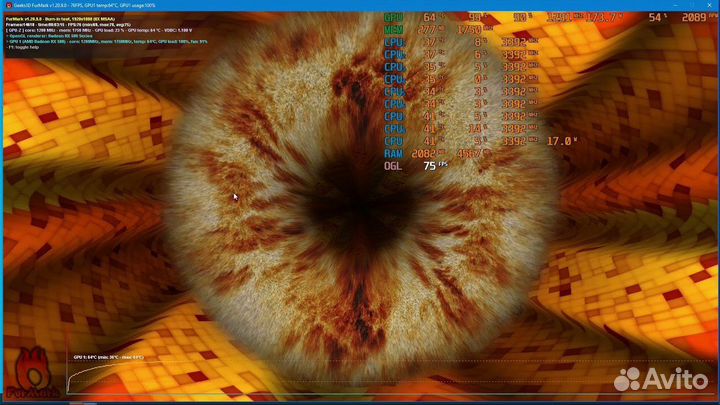The height and width of the screenshot is (405, 720).
Task: Click the CPU row showing 14% load
Action: coord(461,129)
